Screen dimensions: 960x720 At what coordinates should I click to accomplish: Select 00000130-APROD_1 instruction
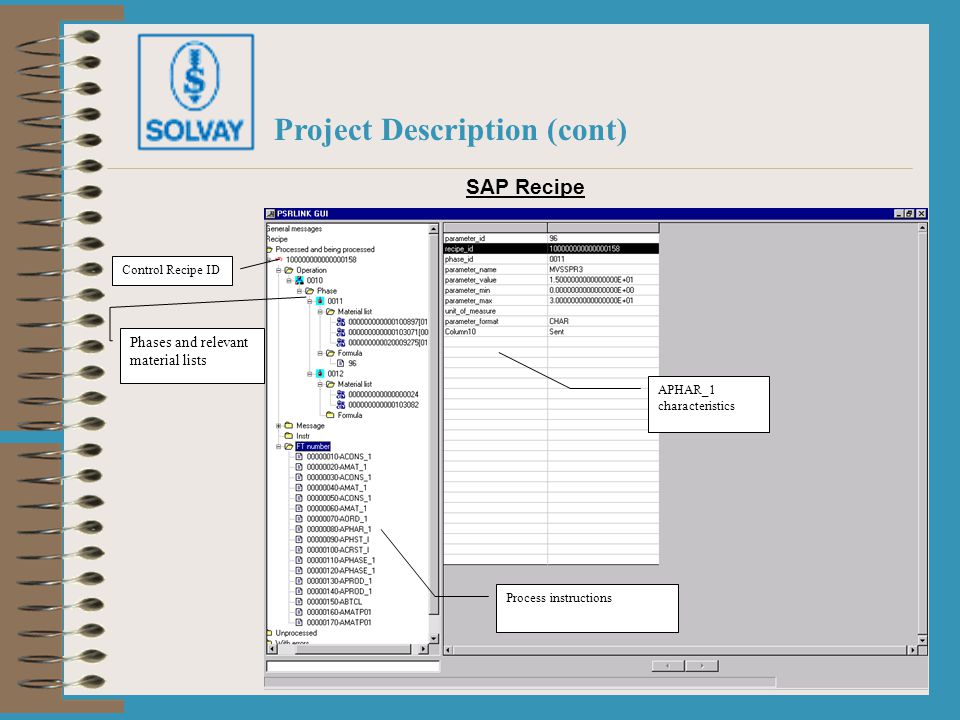click(x=339, y=581)
